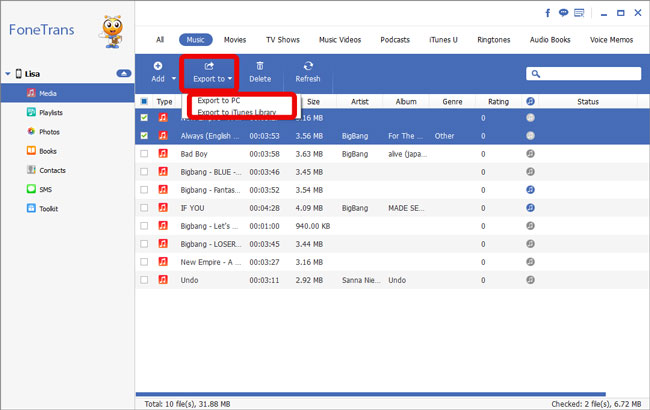Open Media in the sidebar

coord(68,93)
